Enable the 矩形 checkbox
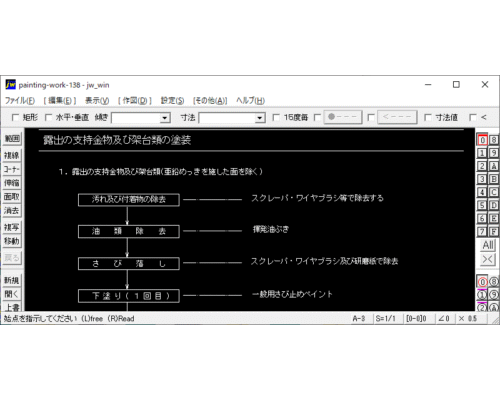 (x=15, y=117)
